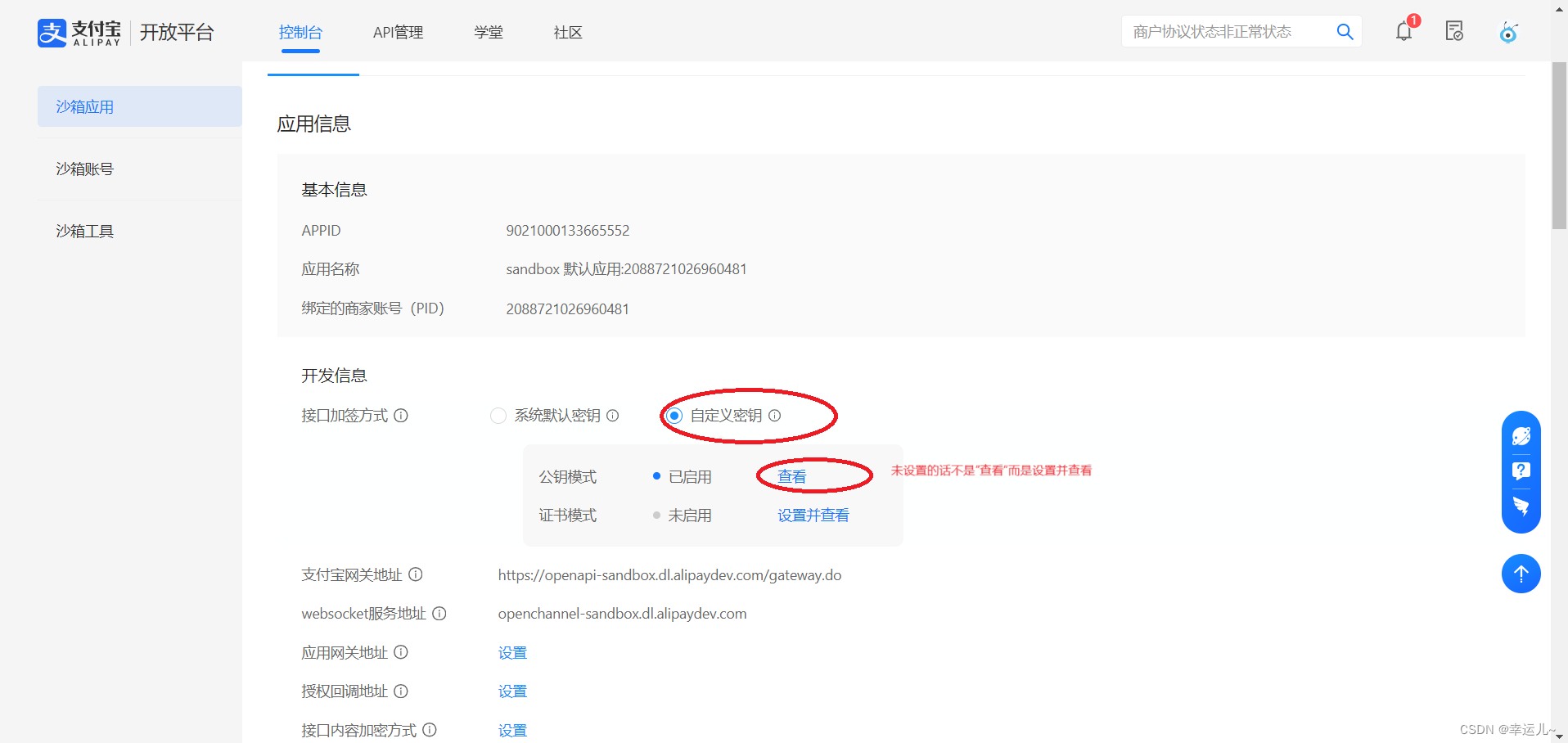The height and width of the screenshot is (743, 1568).
Task: Click the 已启用 status text
Action: (x=690, y=477)
